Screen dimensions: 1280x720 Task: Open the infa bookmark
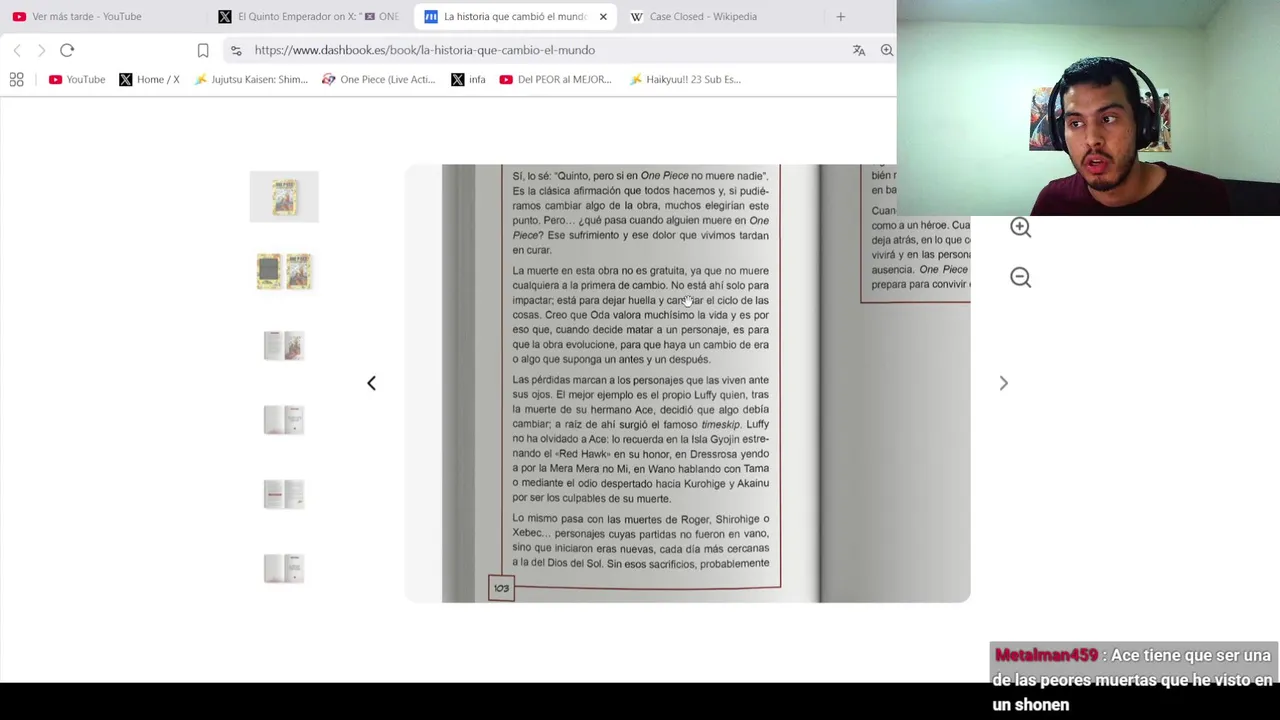tap(468, 79)
